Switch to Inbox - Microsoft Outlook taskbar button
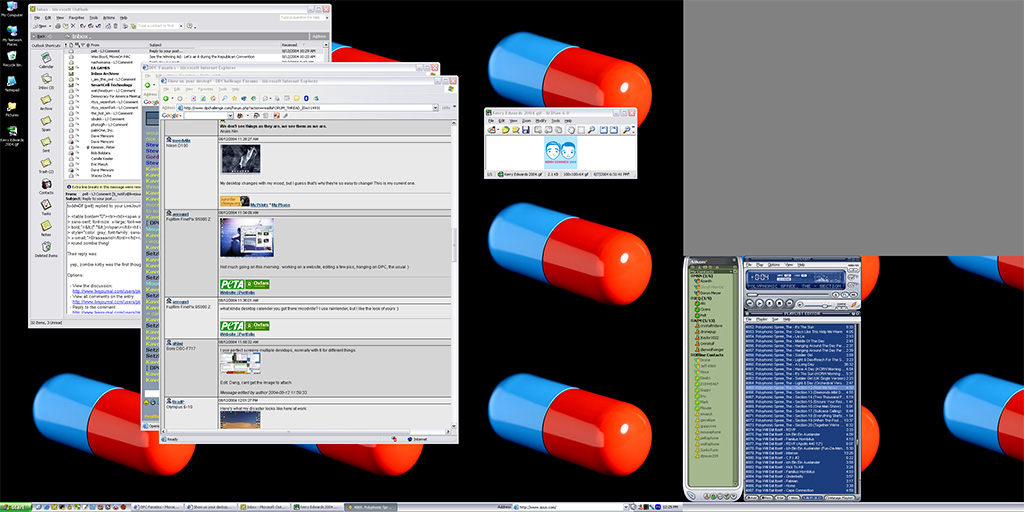This screenshot has height=512, width=1024. (264, 507)
